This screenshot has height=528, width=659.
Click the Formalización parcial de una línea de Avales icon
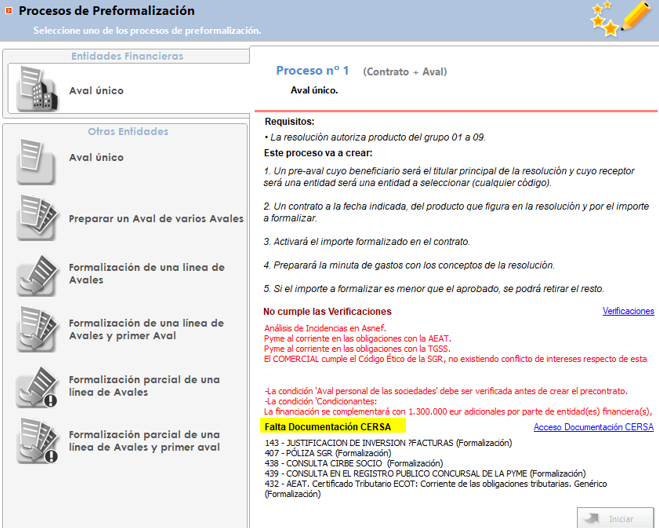click(37, 387)
